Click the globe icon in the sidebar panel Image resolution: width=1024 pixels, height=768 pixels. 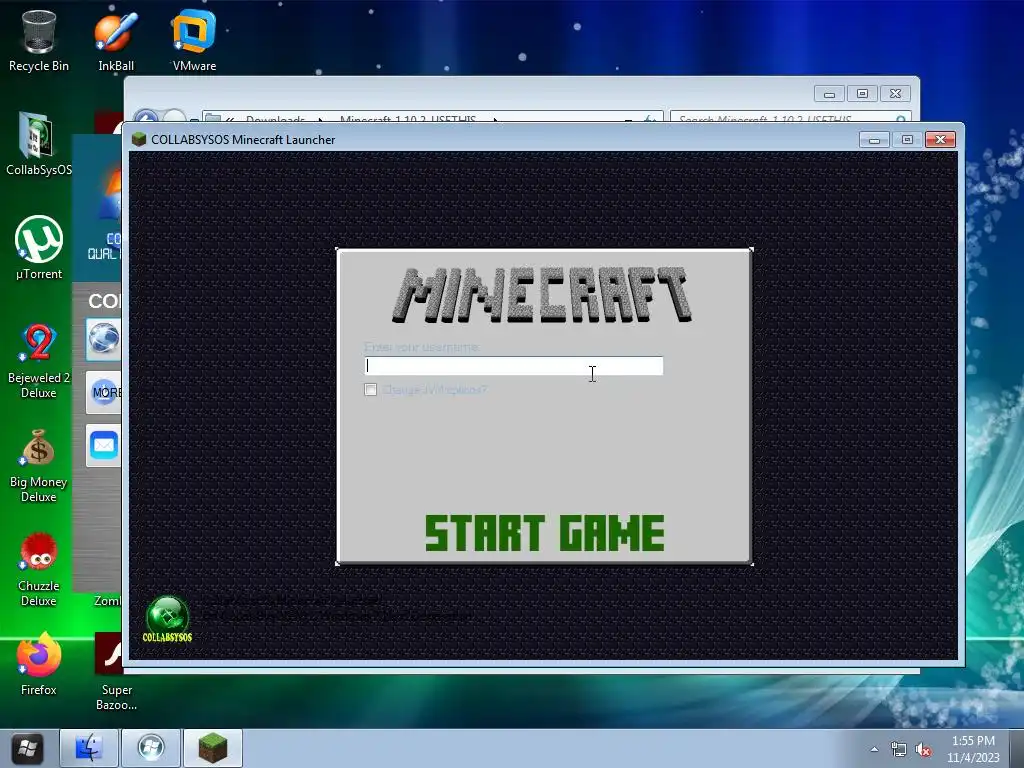click(x=103, y=340)
